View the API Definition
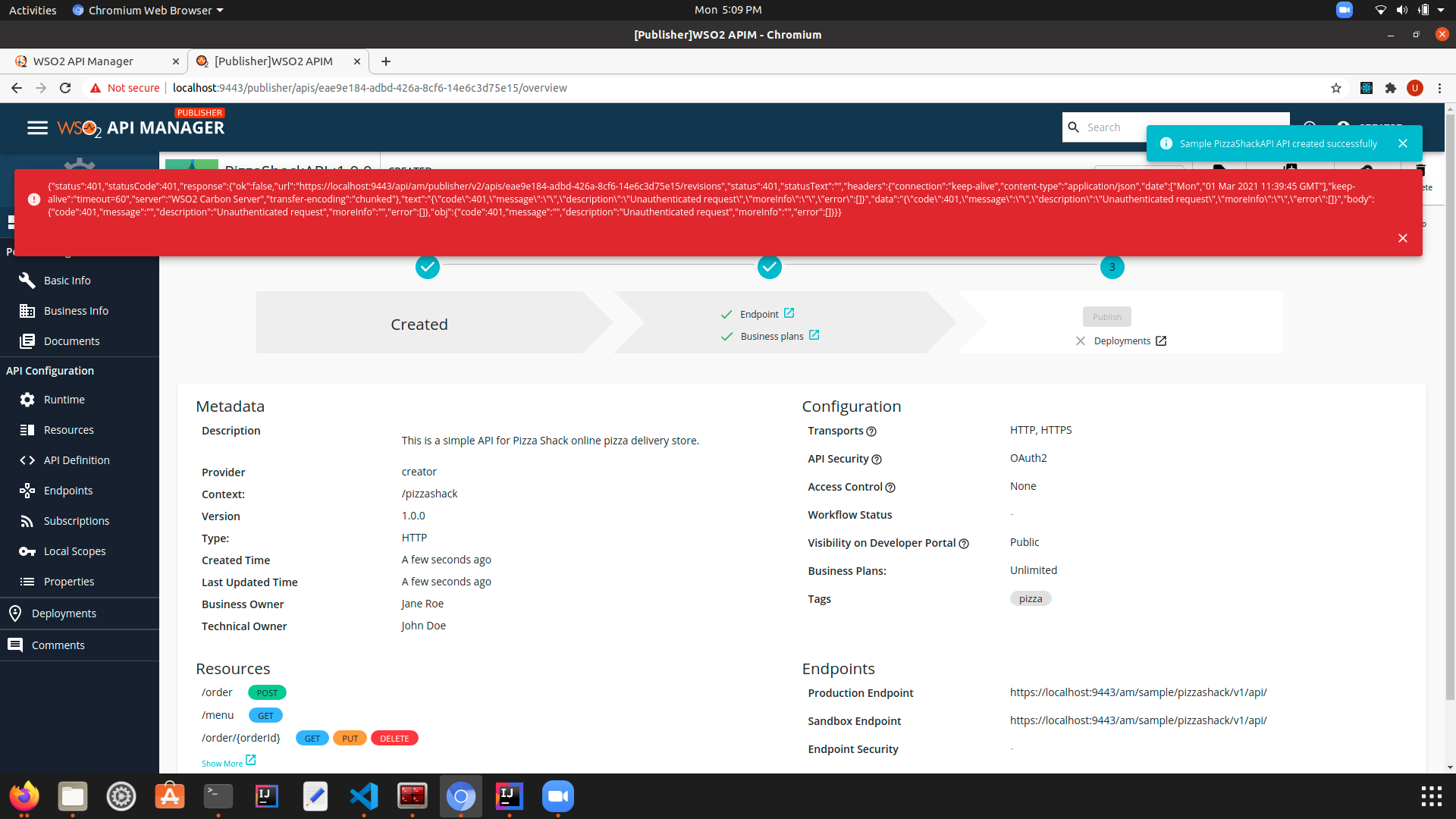This screenshot has width=1456, height=819. (x=76, y=460)
